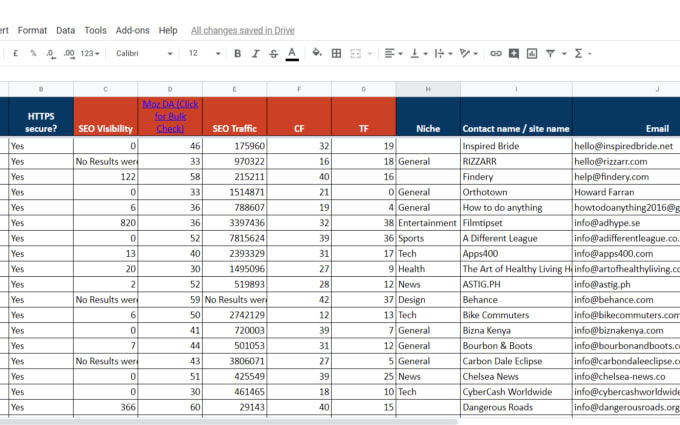The width and height of the screenshot is (680, 425).
Task: Open the Format menu
Action: (32, 30)
